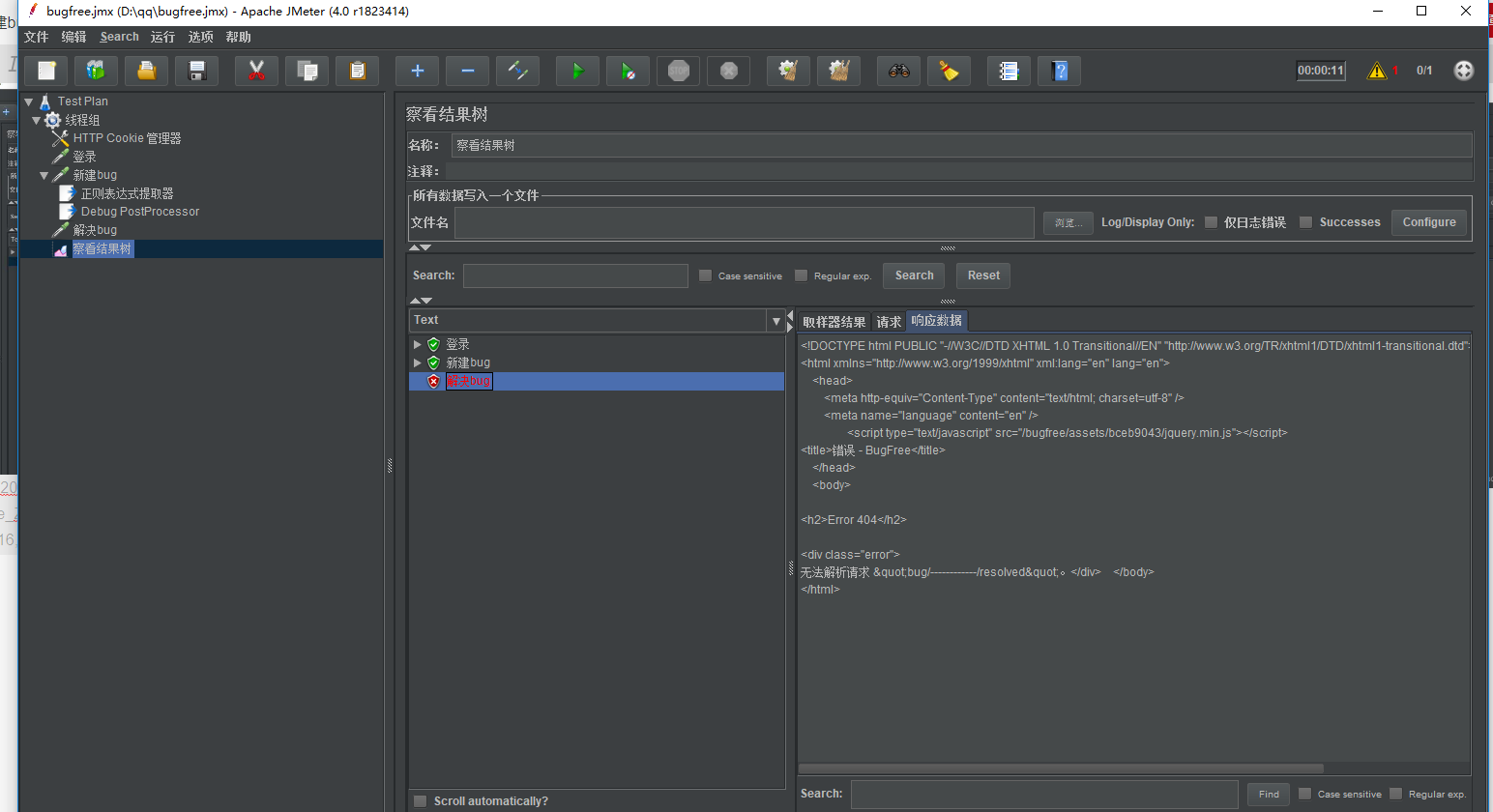Switch to the 请求 tab
Image resolution: width=1493 pixels, height=812 pixels.
[888, 320]
